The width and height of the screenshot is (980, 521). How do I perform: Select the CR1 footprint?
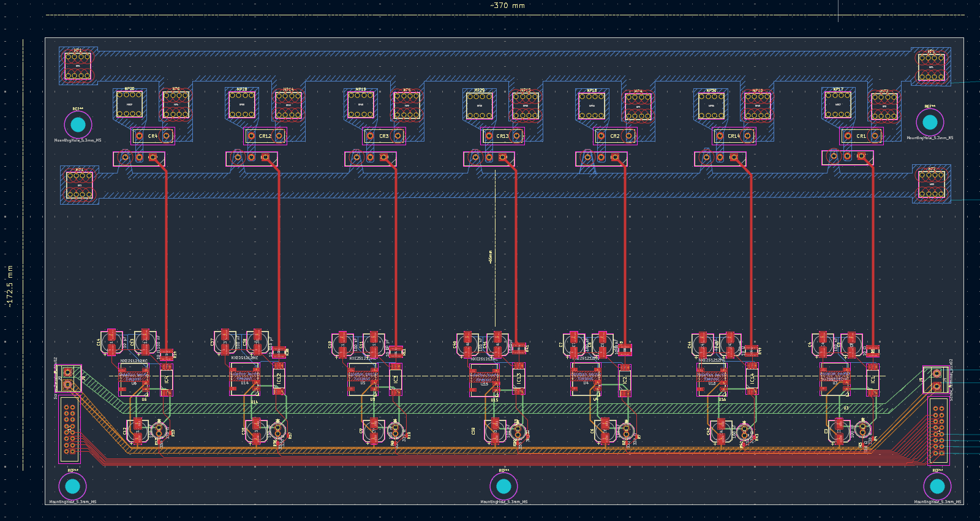pyautogui.click(x=861, y=136)
